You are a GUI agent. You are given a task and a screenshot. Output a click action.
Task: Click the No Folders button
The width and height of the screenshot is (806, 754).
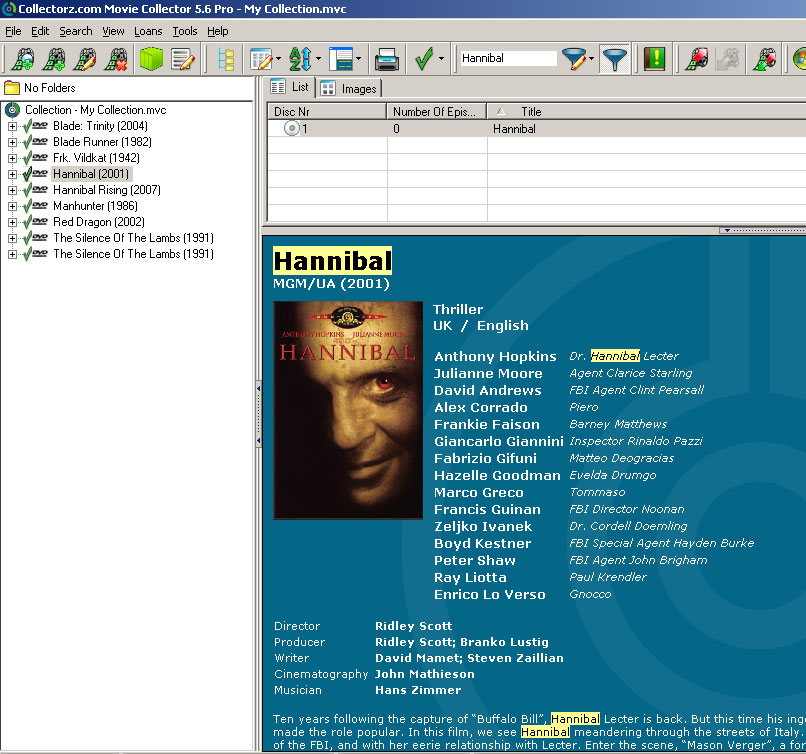point(40,88)
